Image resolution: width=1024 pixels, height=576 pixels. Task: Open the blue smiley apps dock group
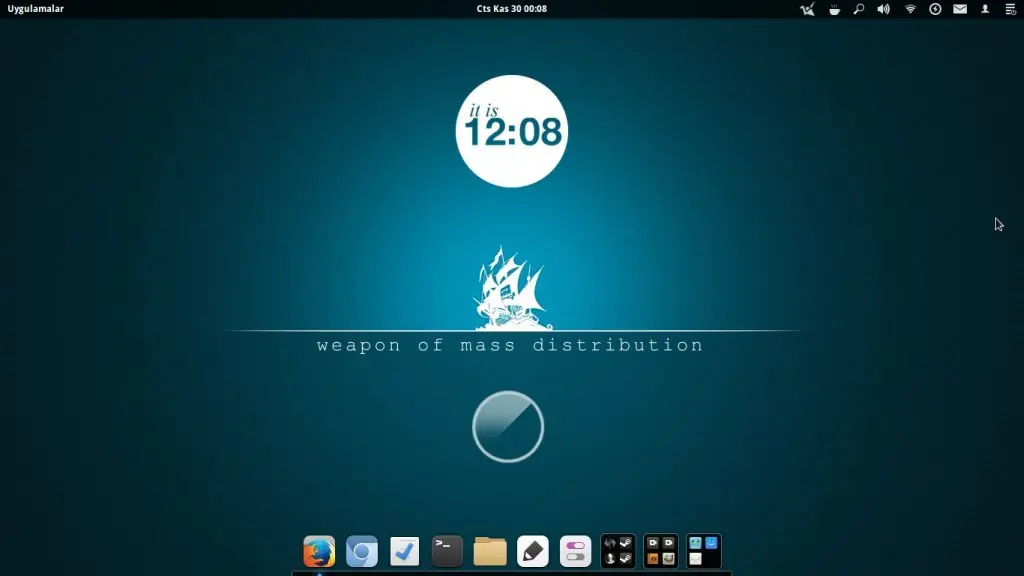click(x=703, y=551)
